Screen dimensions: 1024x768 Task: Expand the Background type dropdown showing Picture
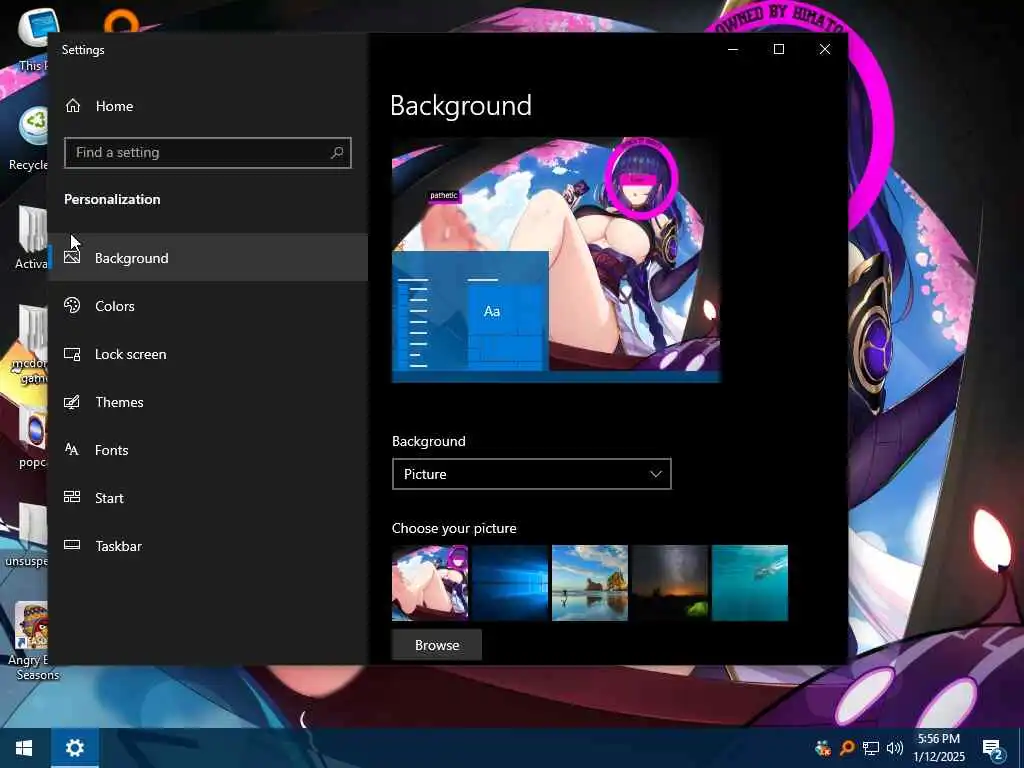[532, 474]
